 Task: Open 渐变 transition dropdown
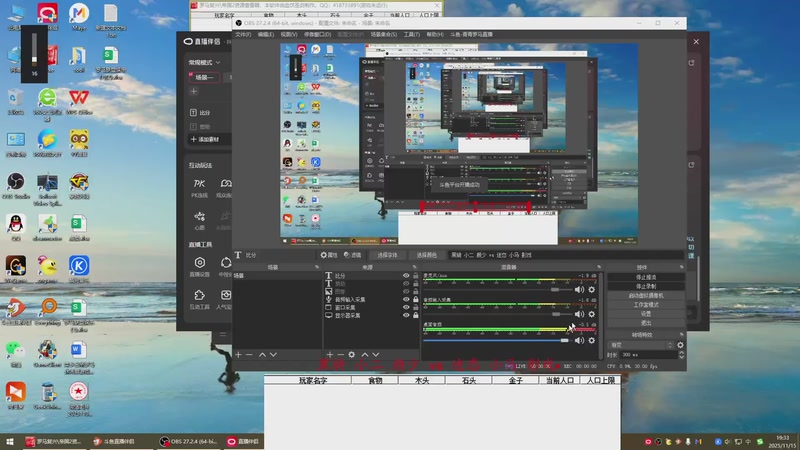tap(641, 345)
